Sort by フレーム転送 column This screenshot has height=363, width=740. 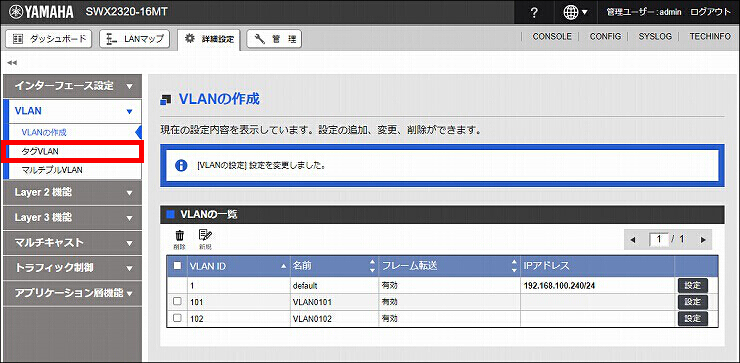449,266
